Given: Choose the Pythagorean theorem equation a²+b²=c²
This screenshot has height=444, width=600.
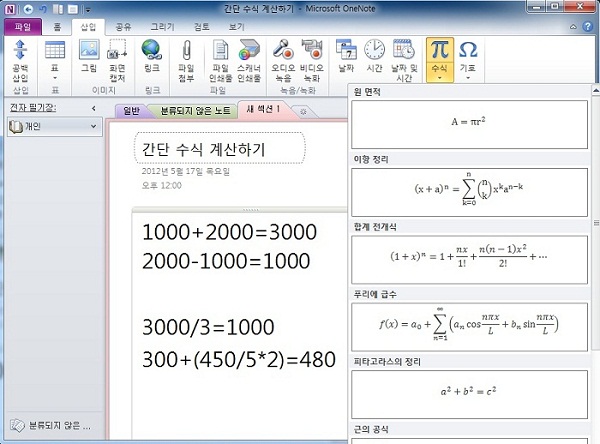Looking at the screenshot, I should (x=470, y=393).
